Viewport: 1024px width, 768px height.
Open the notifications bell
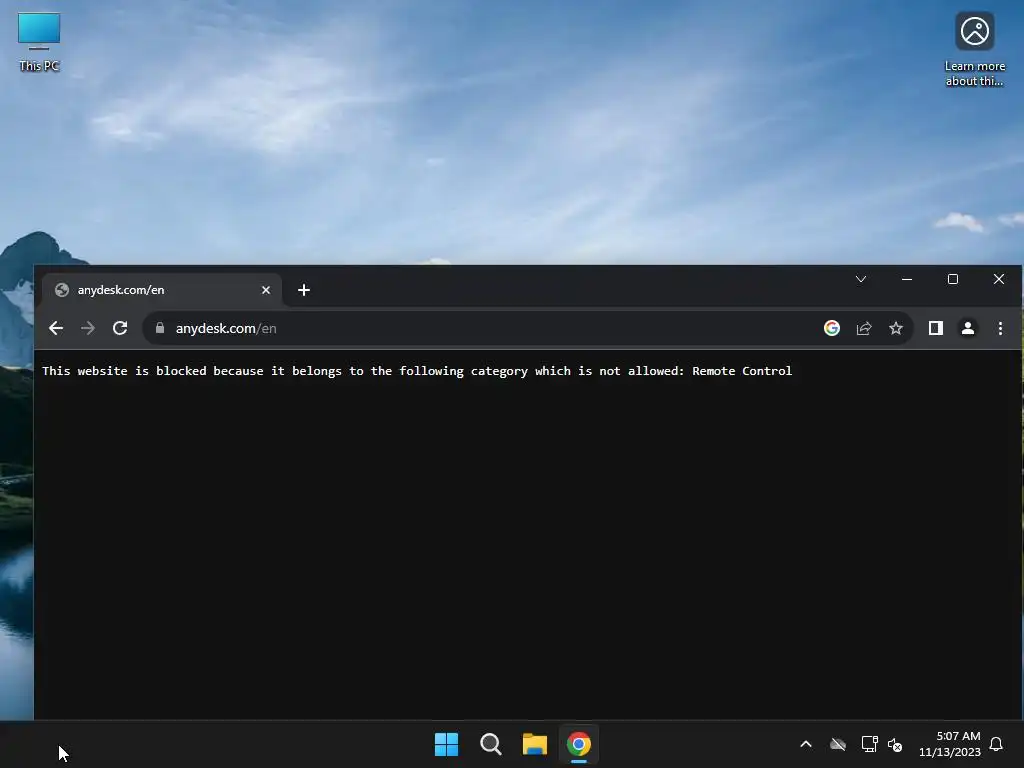tap(997, 744)
